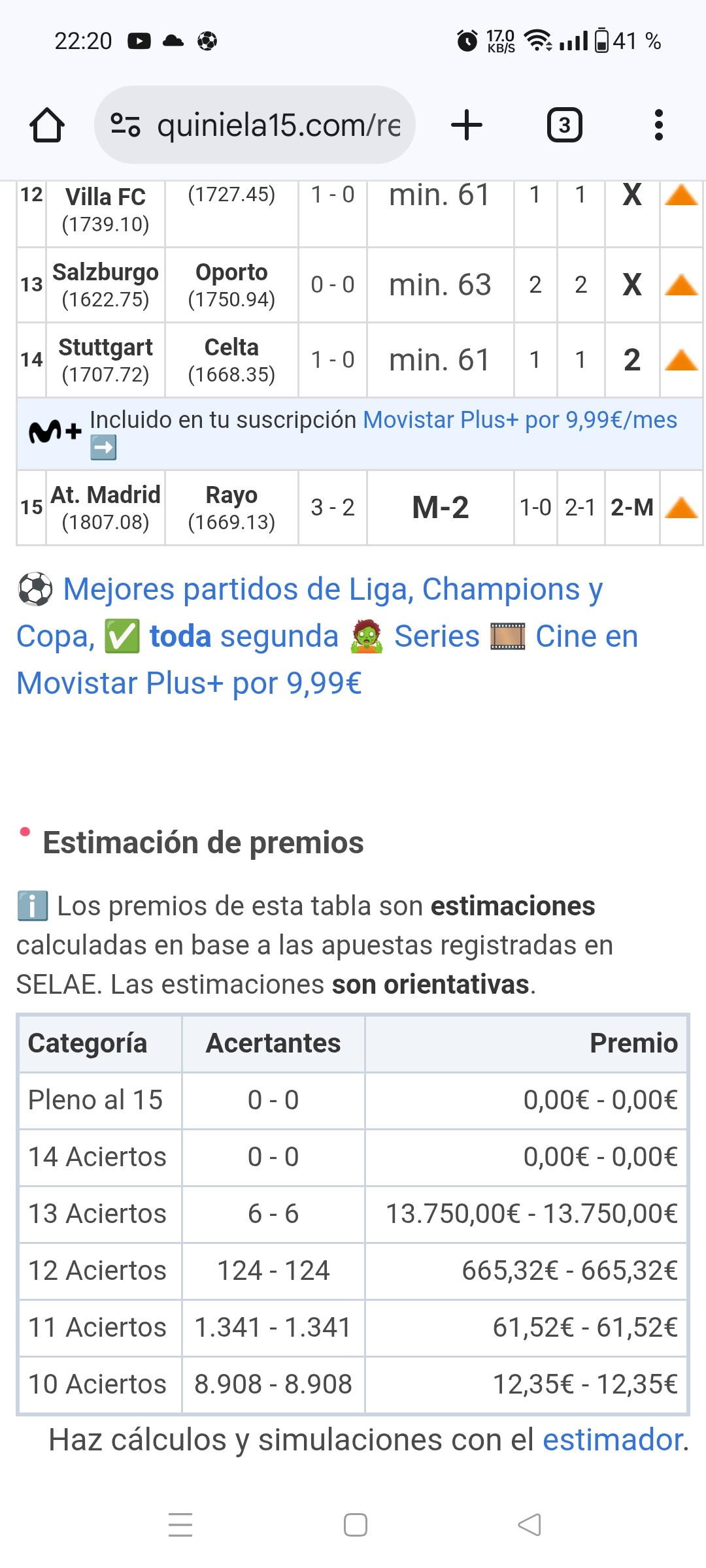This screenshot has width=706, height=1568.
Task: Open a new tab with plus icon
Action: [467, 125]
